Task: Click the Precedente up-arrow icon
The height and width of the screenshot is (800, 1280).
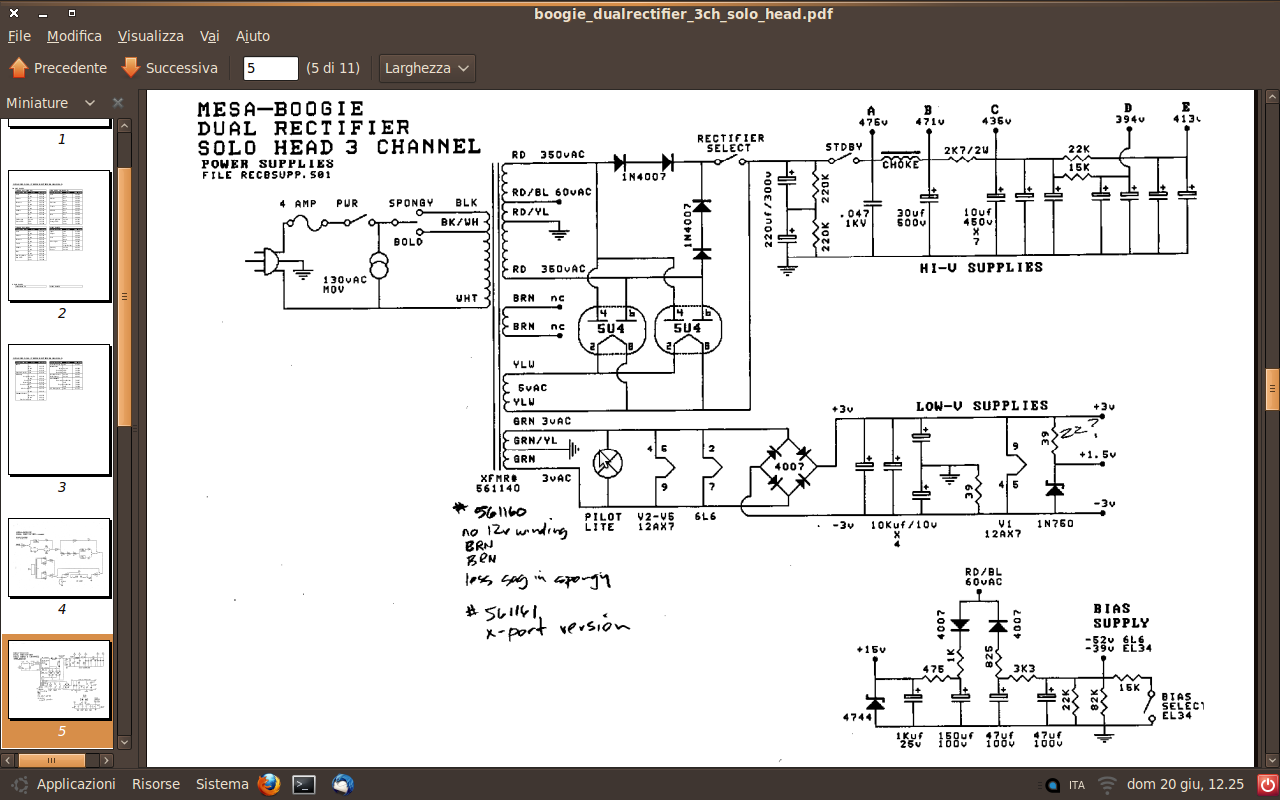Action: pos(19,68)
